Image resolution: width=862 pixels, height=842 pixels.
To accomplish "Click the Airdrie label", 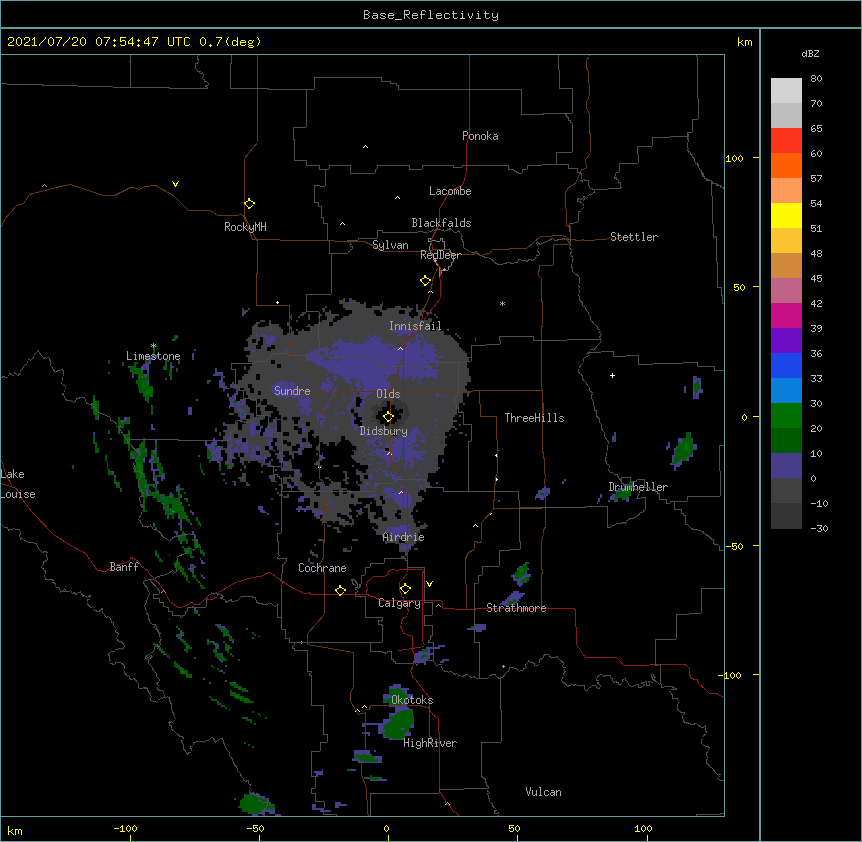I will 404,537.
